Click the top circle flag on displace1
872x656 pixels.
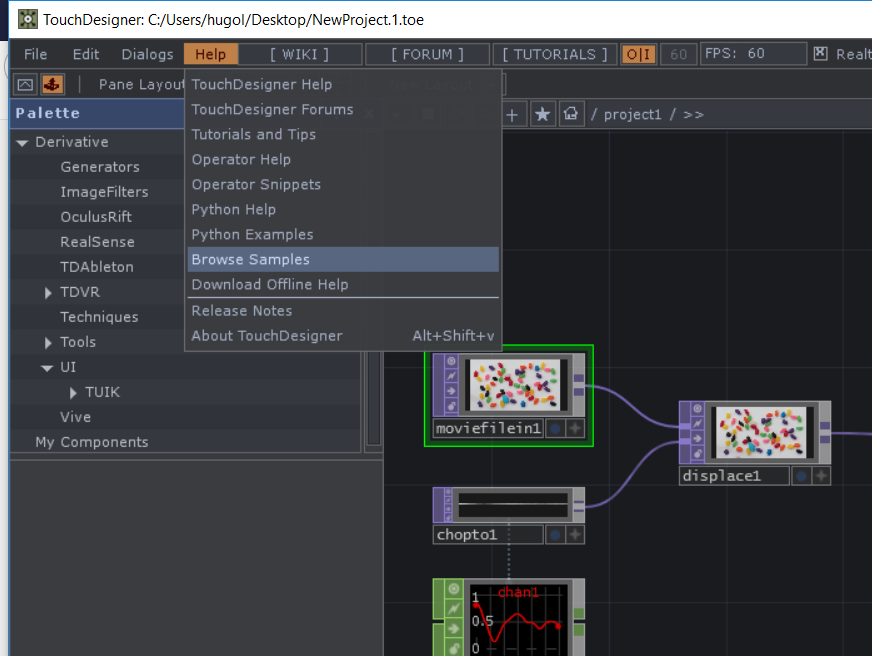(x=697, y=409)
